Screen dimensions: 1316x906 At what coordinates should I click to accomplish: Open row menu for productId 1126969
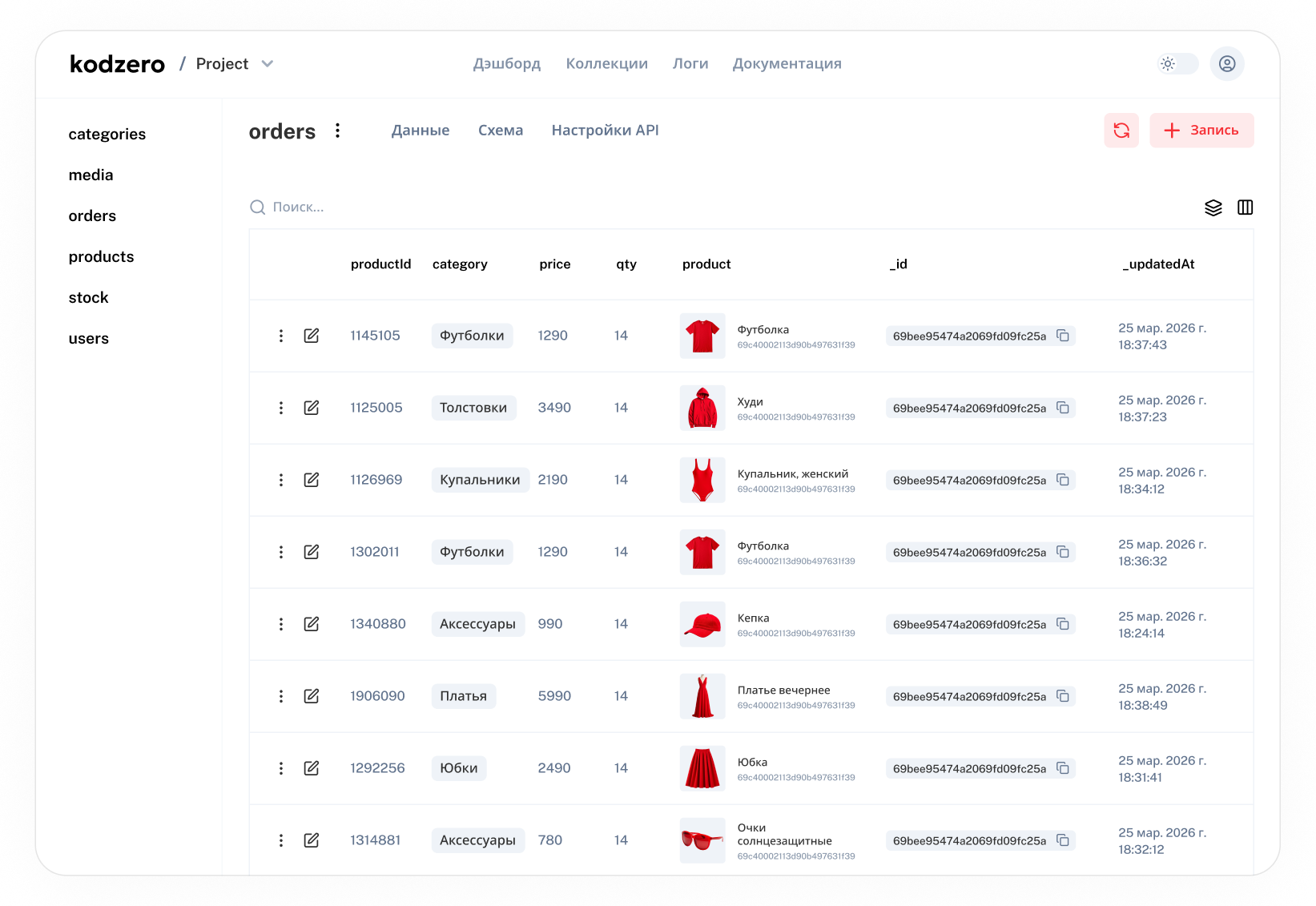click(x=281, y=480)
